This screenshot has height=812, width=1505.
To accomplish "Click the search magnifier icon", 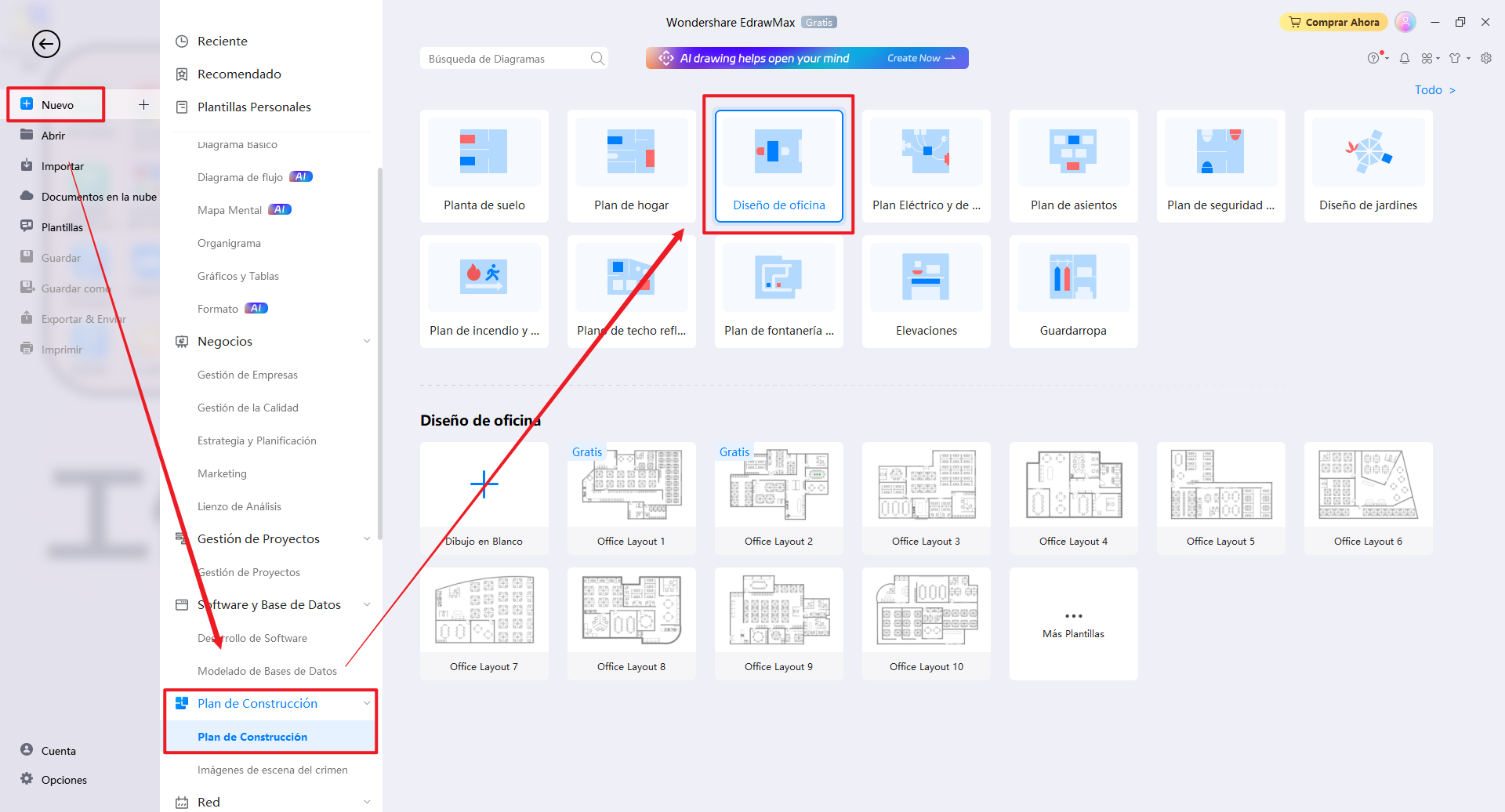I will point(597,59).
